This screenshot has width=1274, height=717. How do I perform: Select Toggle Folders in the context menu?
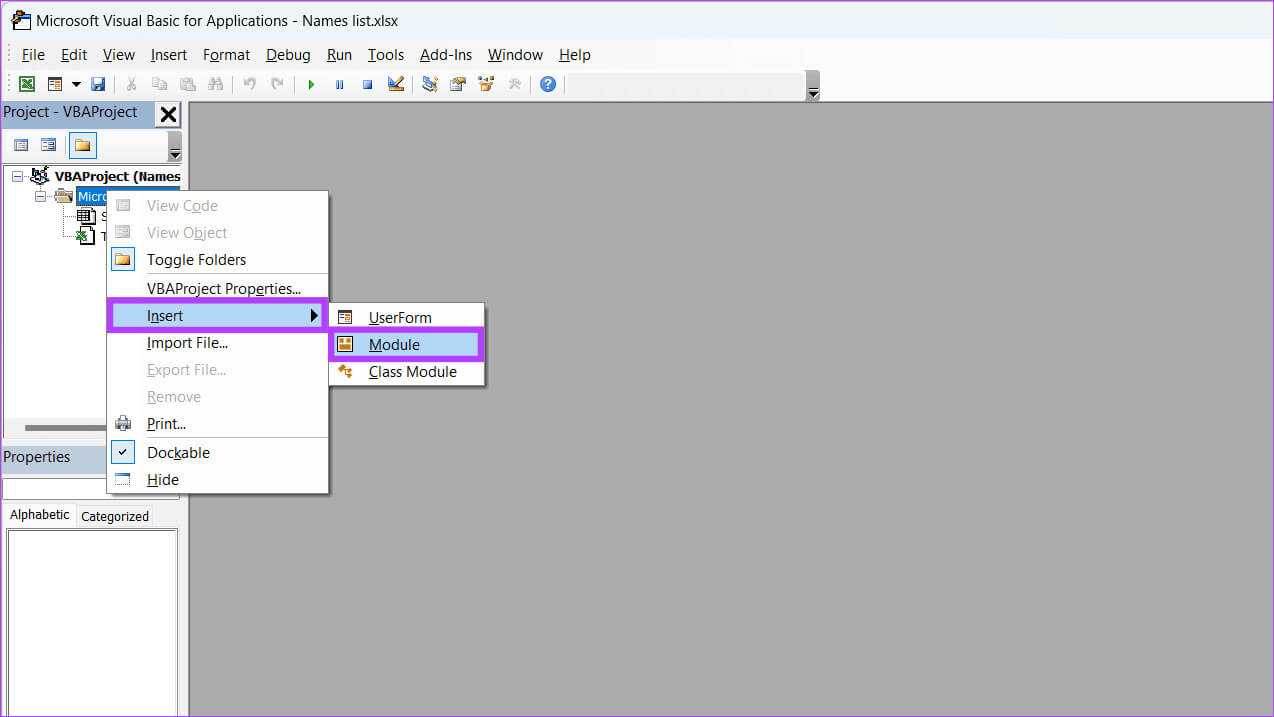pos(196,260)
